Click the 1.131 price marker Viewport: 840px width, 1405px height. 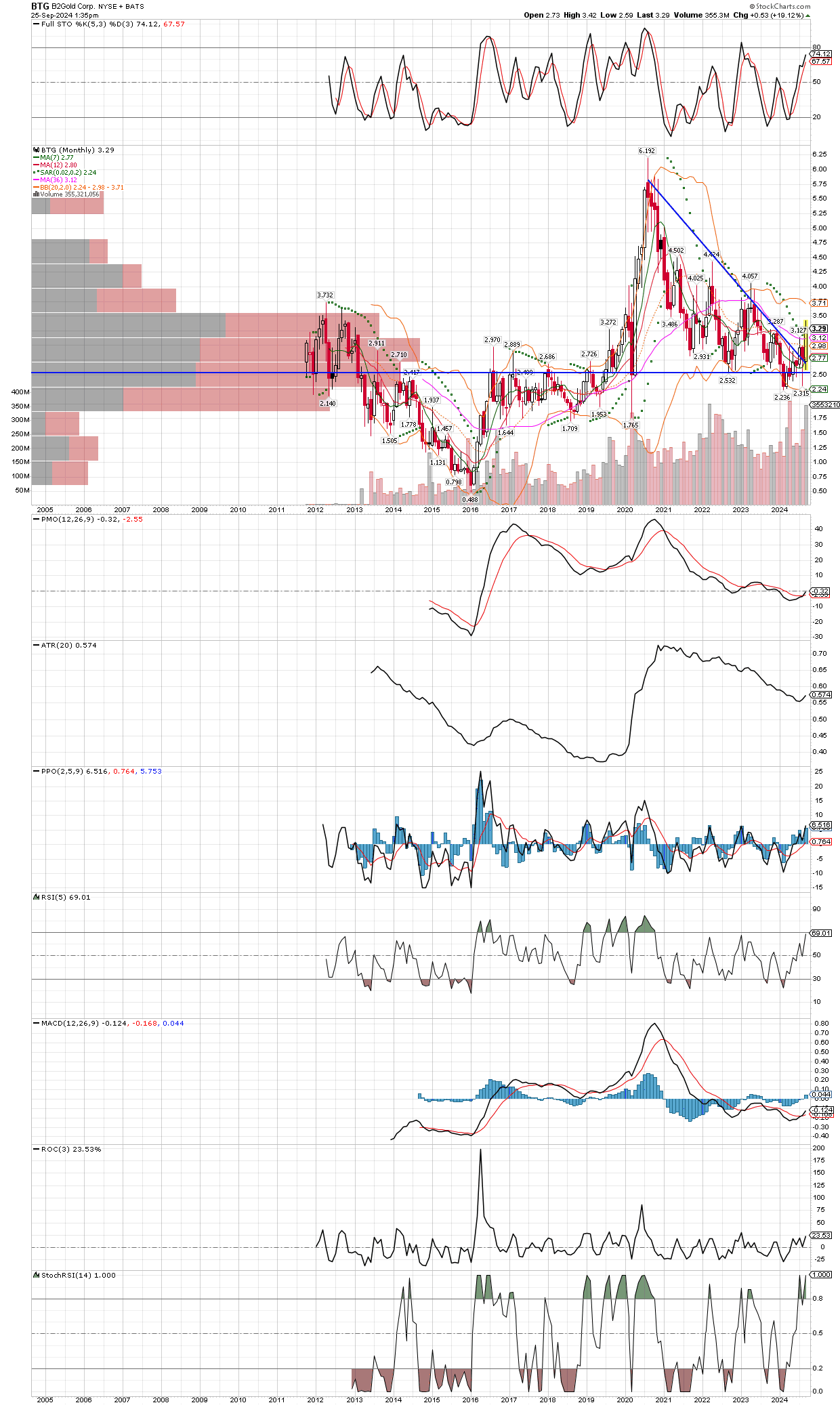coord(438,463)
